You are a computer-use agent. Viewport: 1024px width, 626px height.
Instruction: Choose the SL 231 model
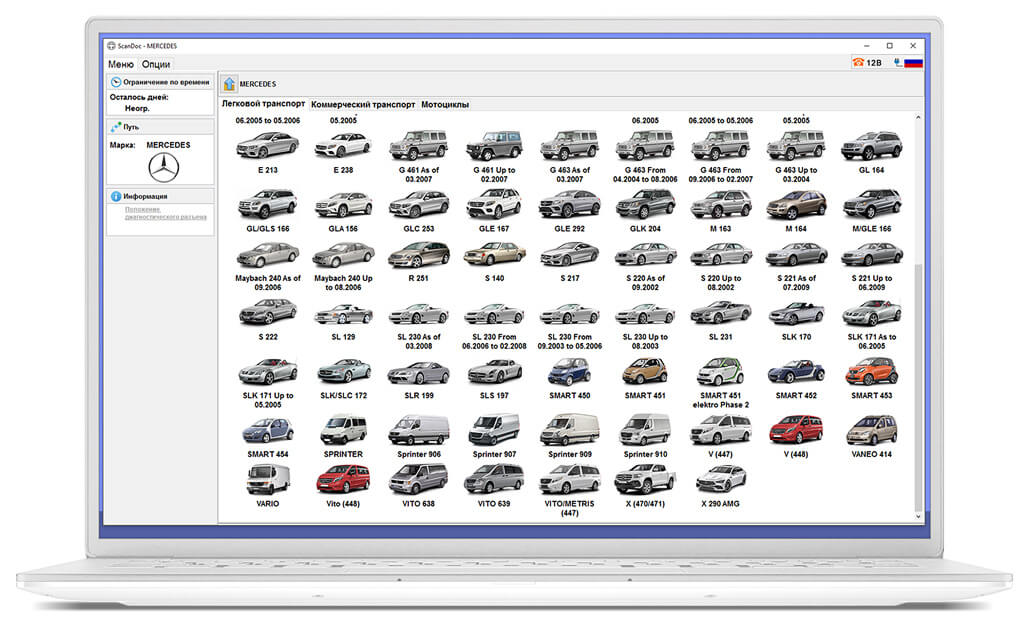tap(720, 313)
